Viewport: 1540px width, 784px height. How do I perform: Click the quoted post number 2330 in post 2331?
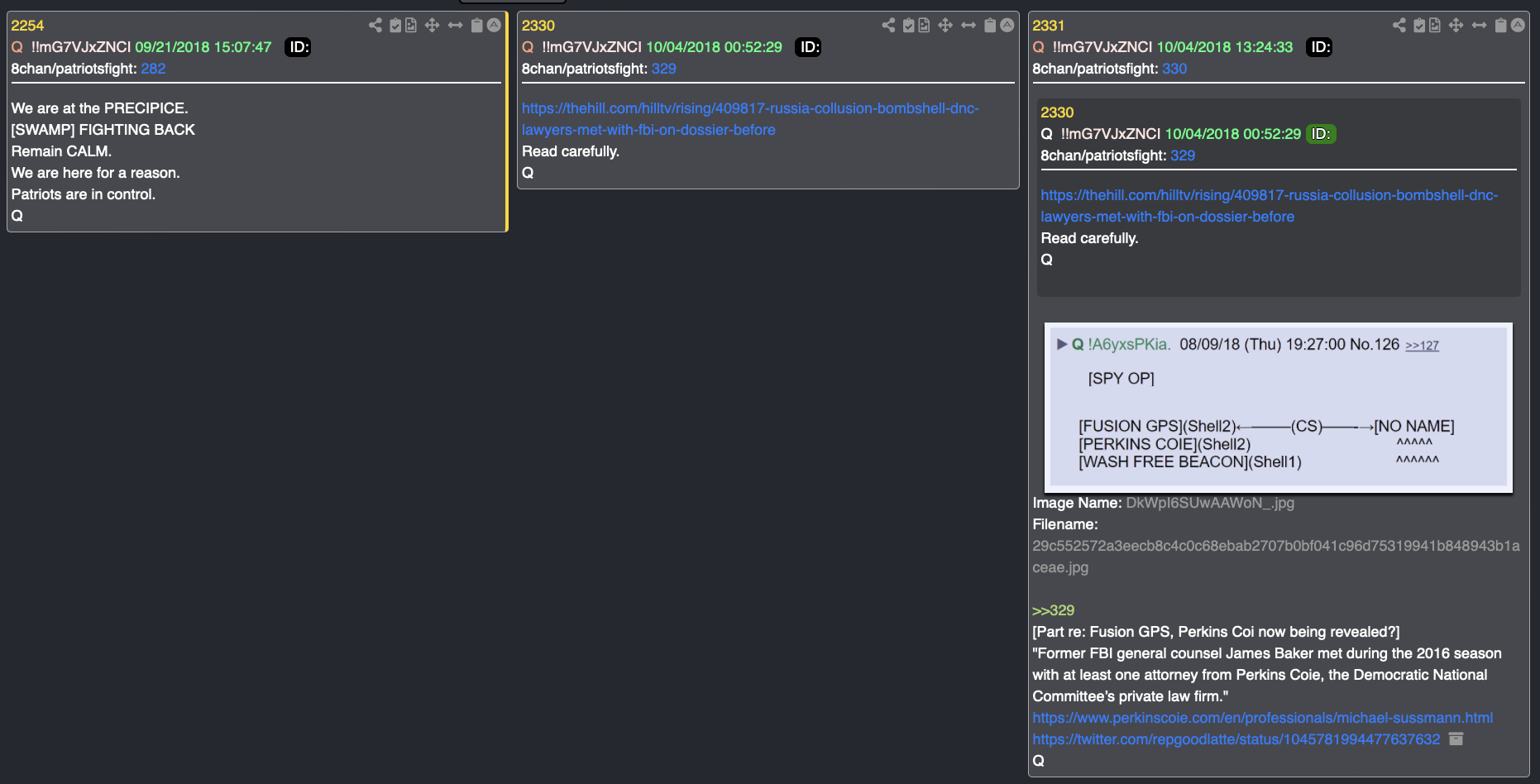1057,112
